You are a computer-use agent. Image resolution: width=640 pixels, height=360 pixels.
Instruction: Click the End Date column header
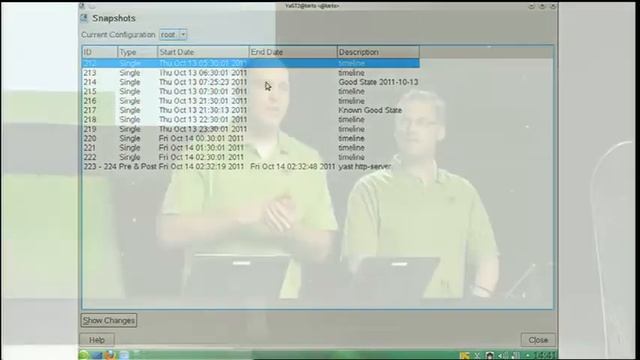pos(293,52)
